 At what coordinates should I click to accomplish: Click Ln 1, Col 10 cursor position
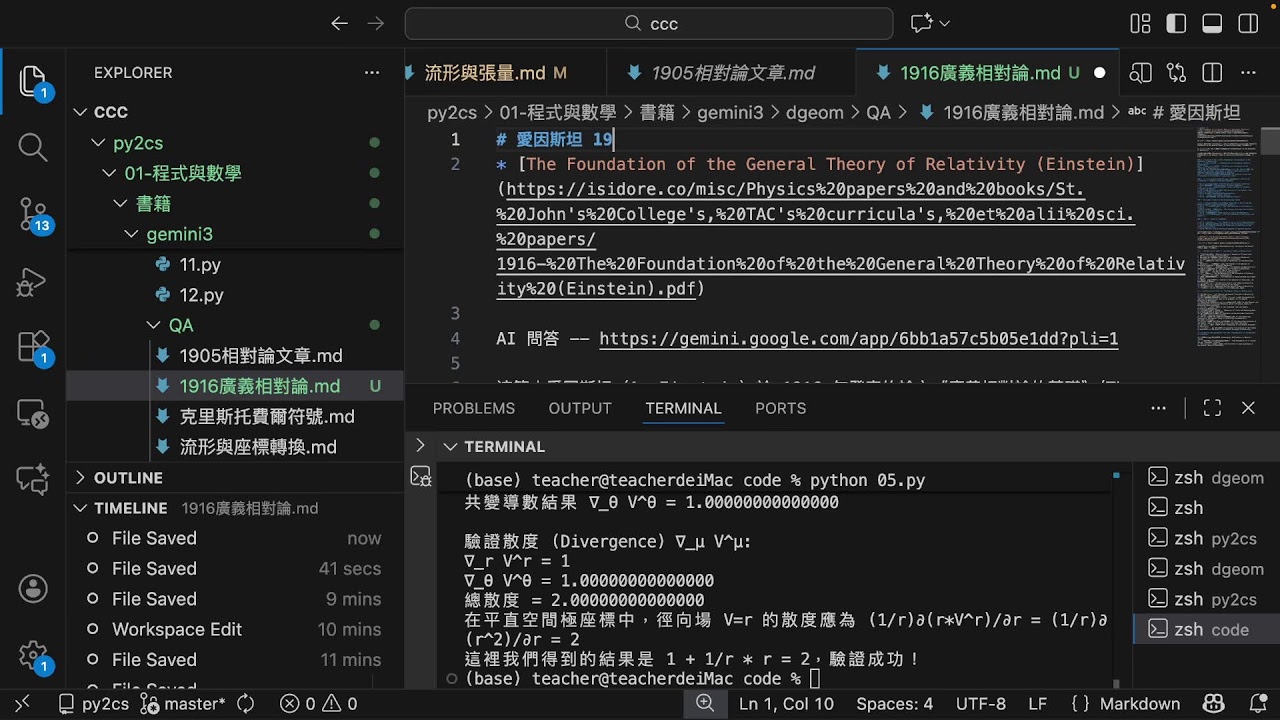[786, 704]
